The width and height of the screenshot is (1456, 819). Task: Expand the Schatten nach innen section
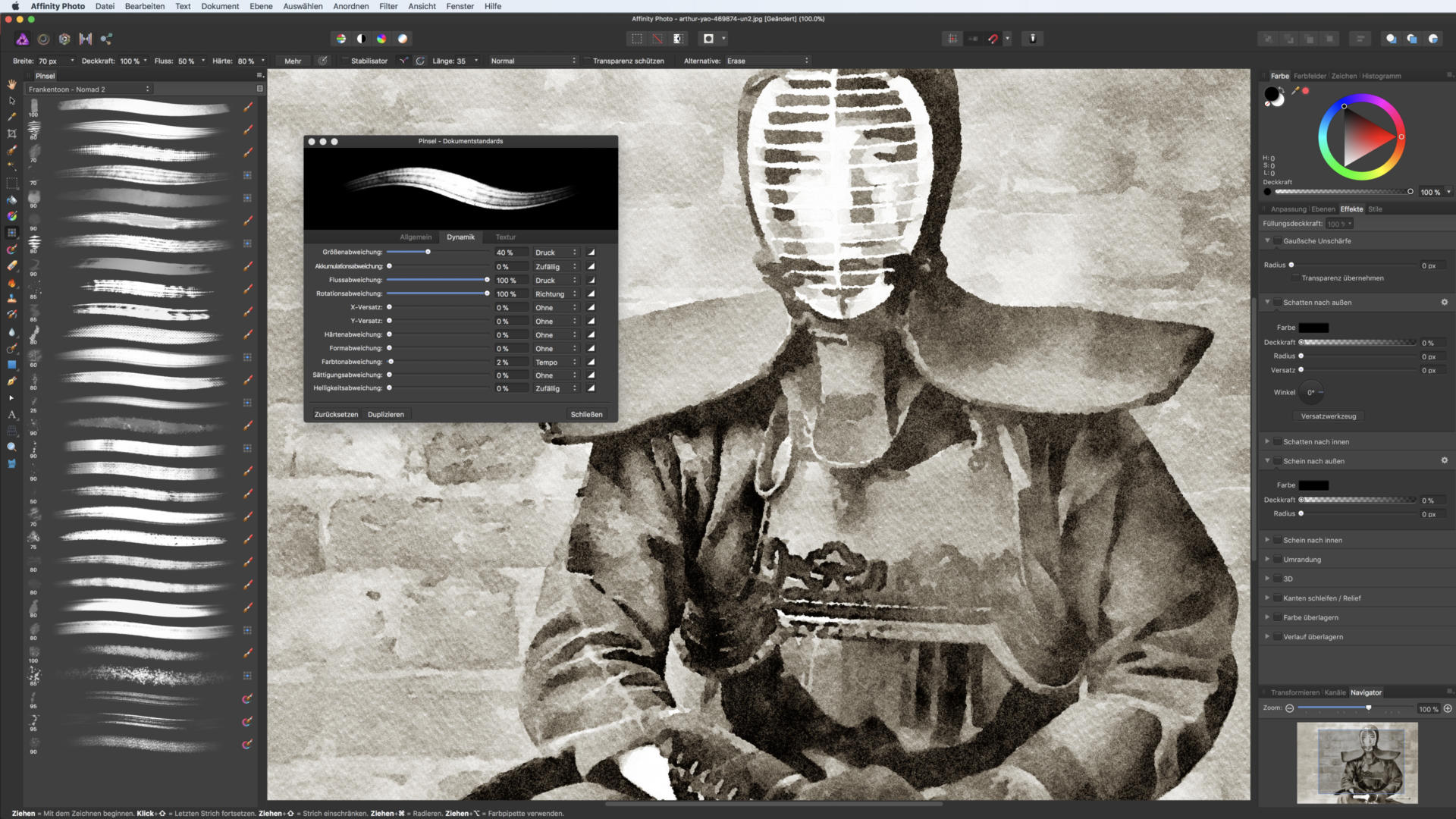pyautogui.click(x=1267, y=441)
